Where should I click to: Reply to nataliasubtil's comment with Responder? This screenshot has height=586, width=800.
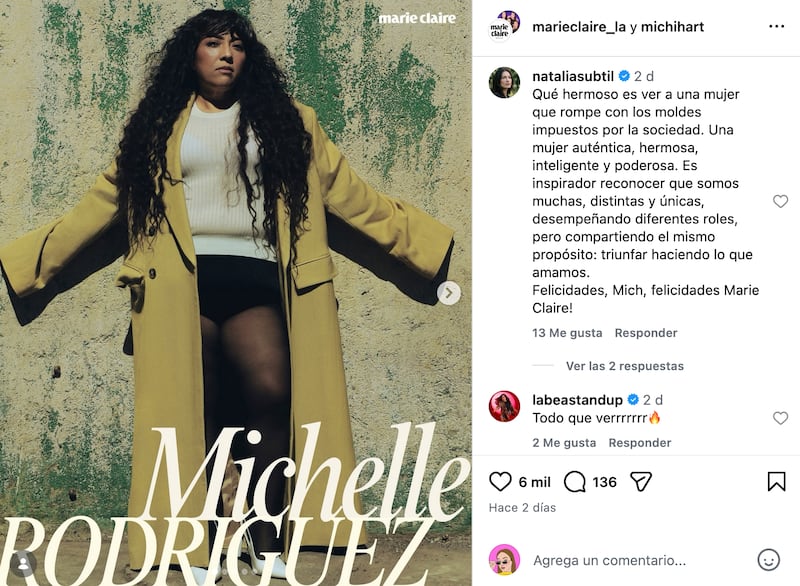click(x=646, y=333)
